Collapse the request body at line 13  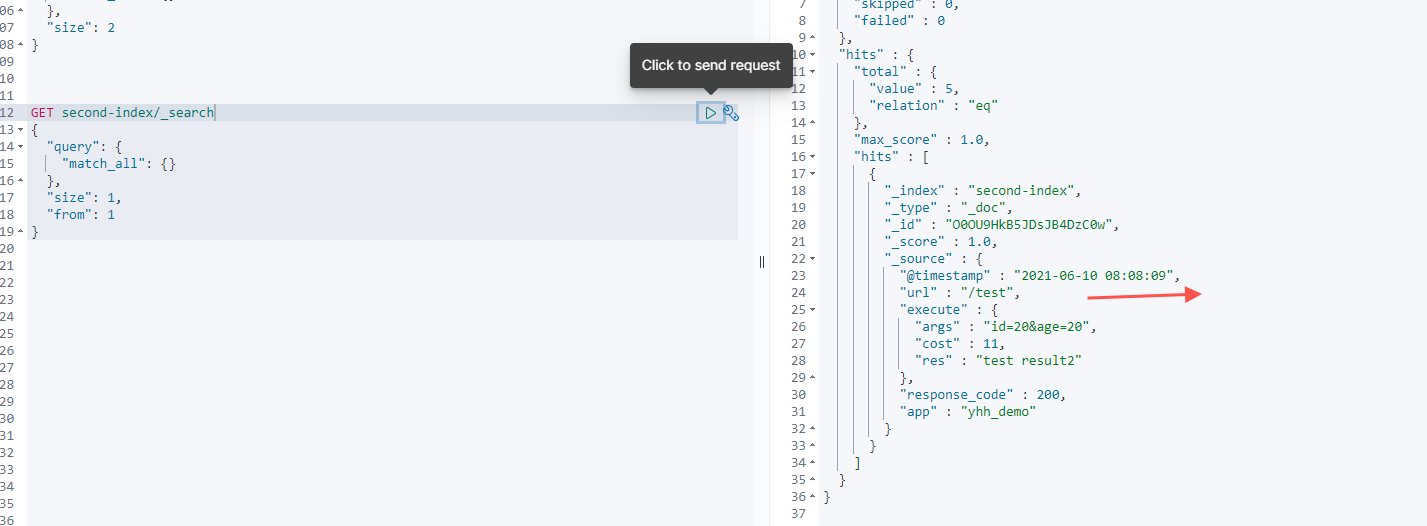point(22,130)
